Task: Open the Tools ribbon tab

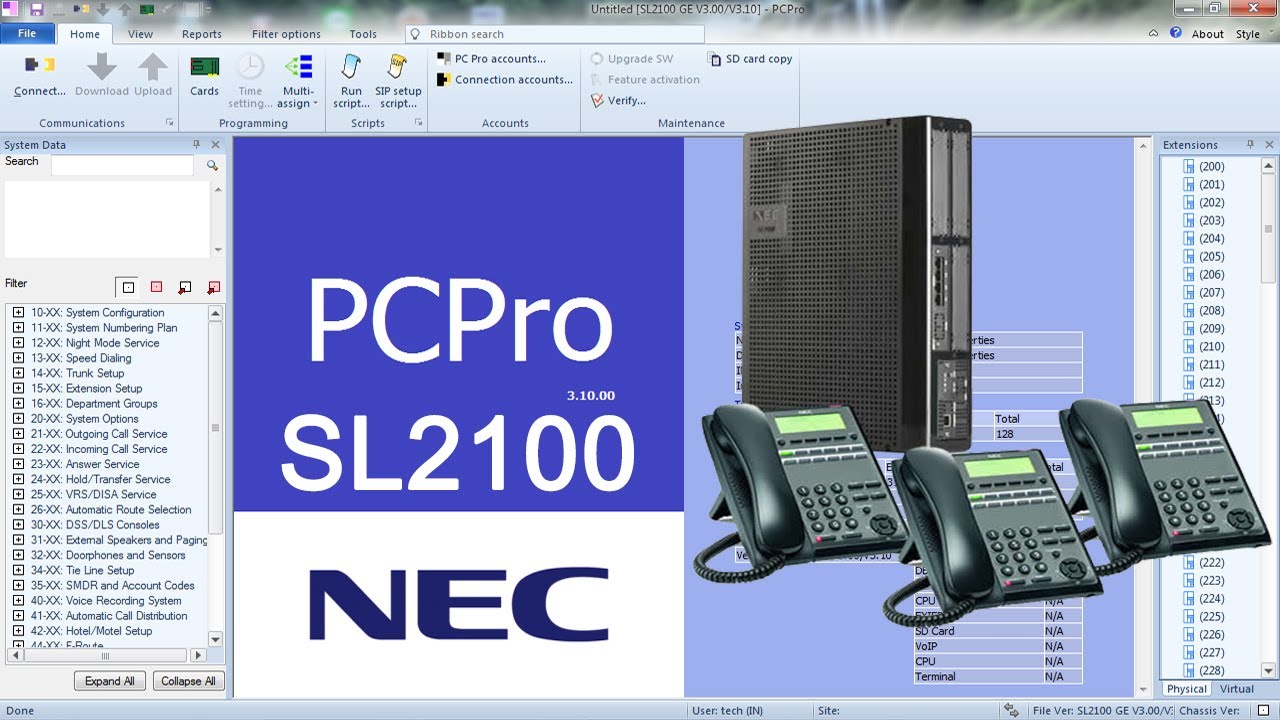Action: click(363, 34)
